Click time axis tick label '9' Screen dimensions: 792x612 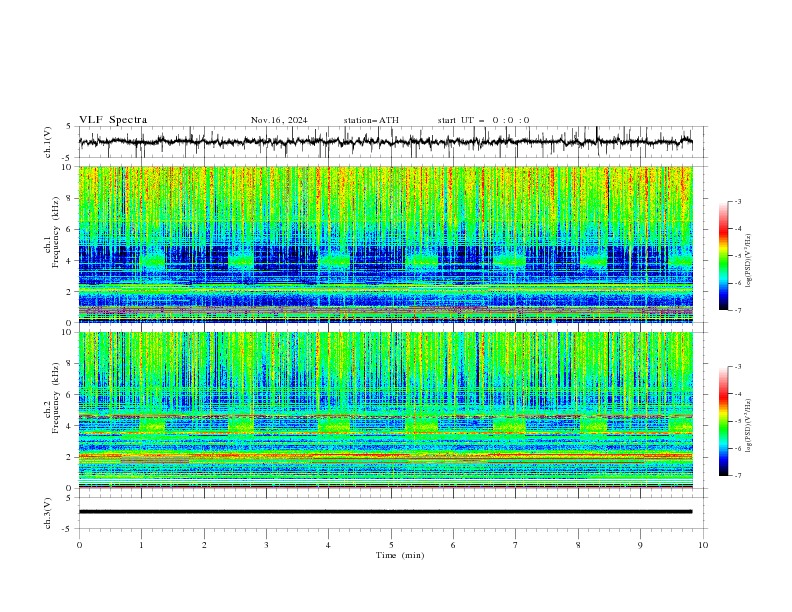point(640,545)
